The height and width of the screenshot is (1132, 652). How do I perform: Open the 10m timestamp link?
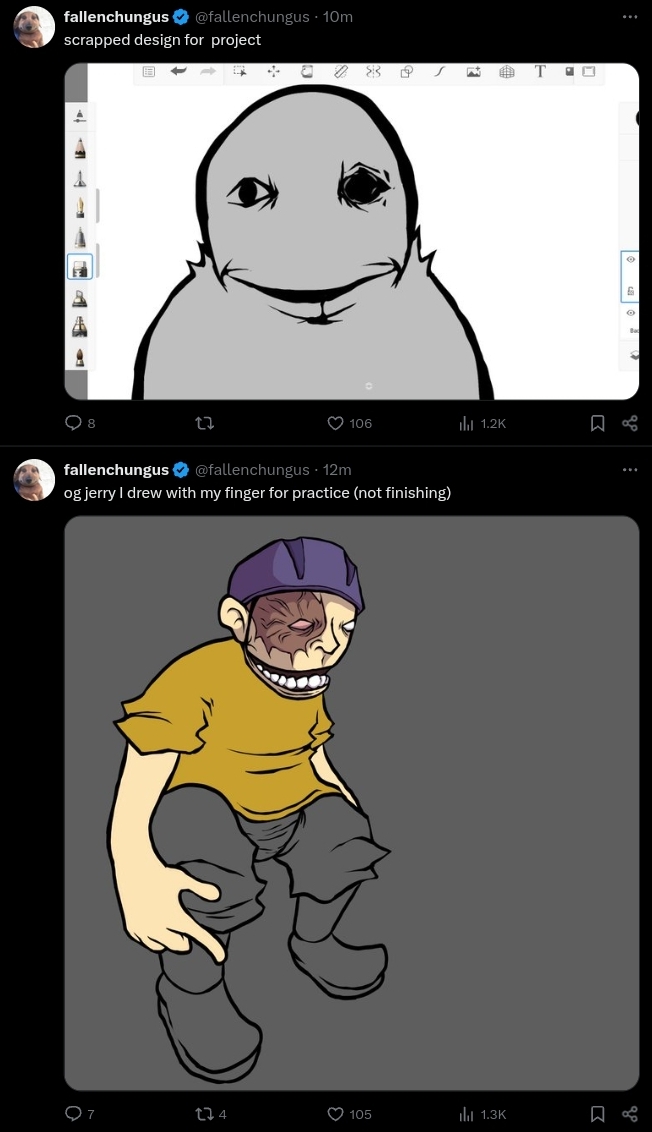338,17
